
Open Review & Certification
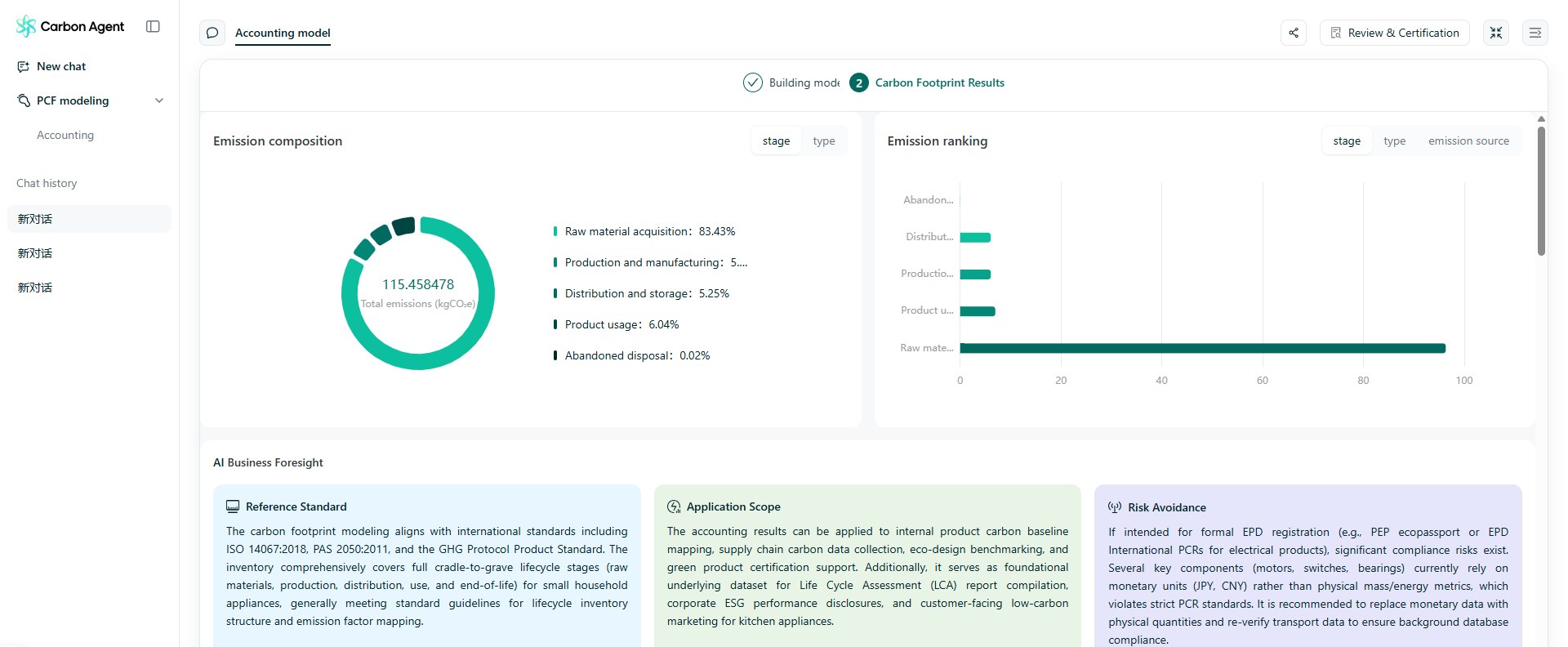[x=1395, y=33]
